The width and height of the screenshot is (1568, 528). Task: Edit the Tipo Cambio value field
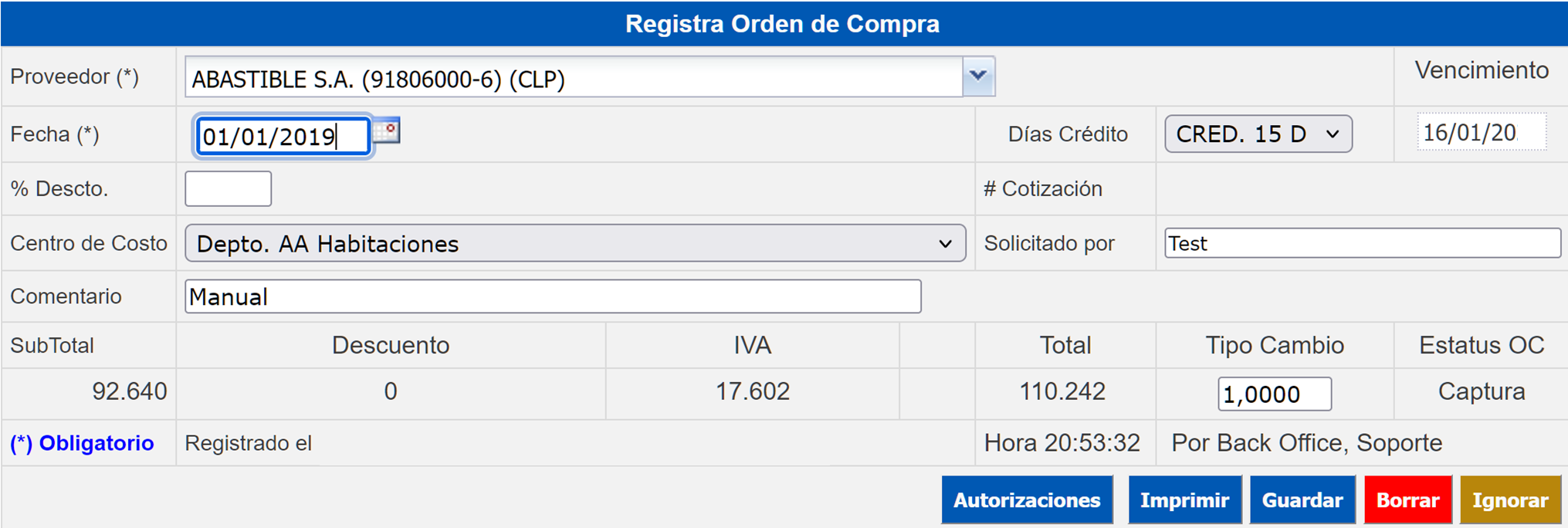[x=1274, y=394]
